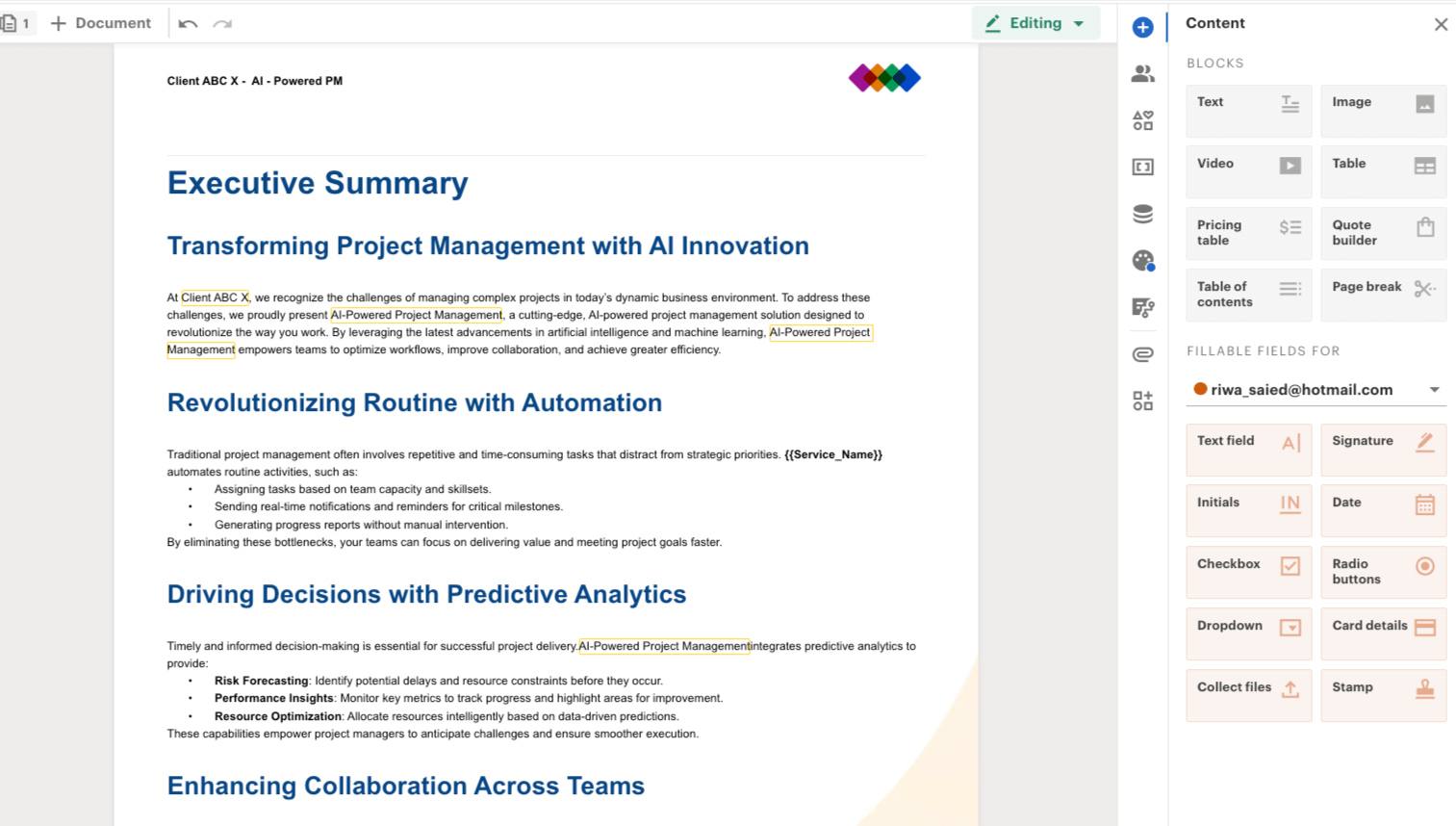This screenshot has width=1456, height=826.
Task: Click the {{Service_Name}} placeholder text
Action: click(833, 454)
